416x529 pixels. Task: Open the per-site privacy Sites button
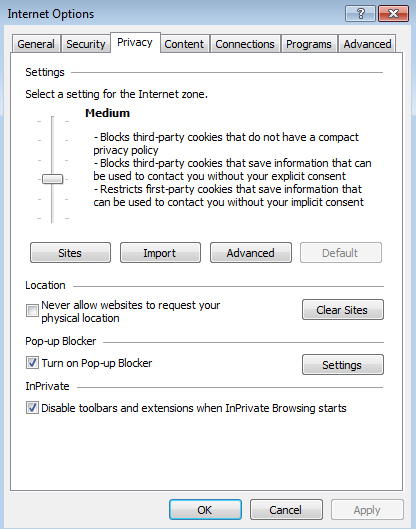click(x=70, y=253)
